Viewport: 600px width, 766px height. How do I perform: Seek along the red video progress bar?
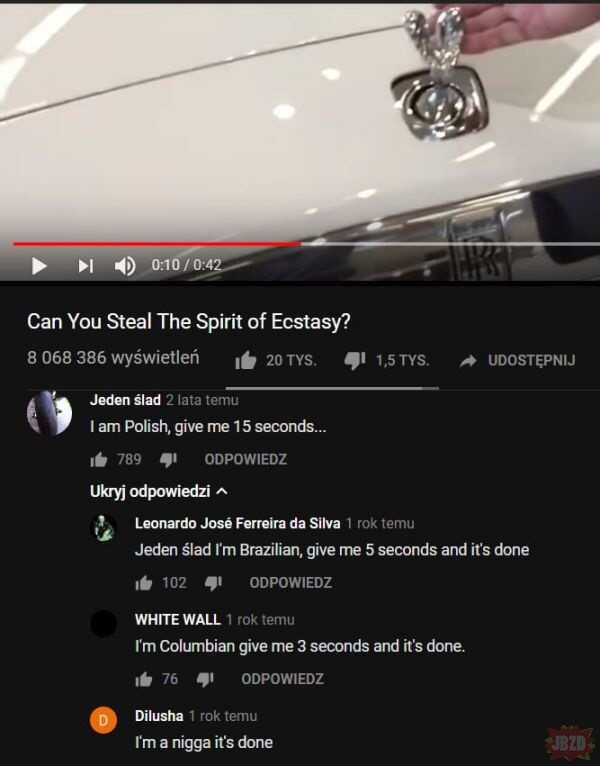tap(300, 243)
